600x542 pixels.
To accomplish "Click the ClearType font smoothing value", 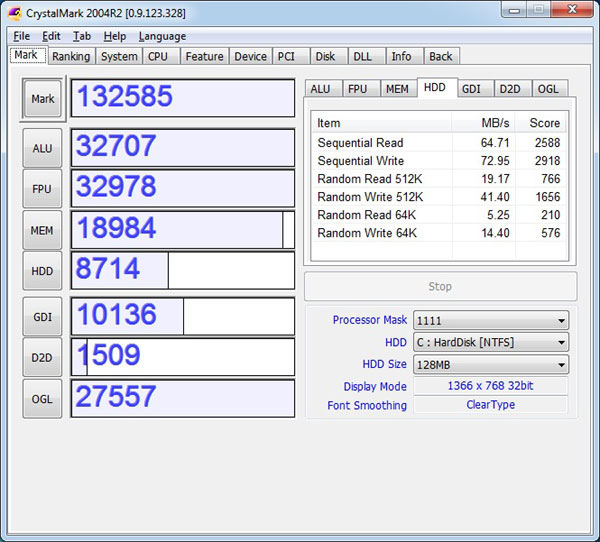I will click(x=491, y=405).
